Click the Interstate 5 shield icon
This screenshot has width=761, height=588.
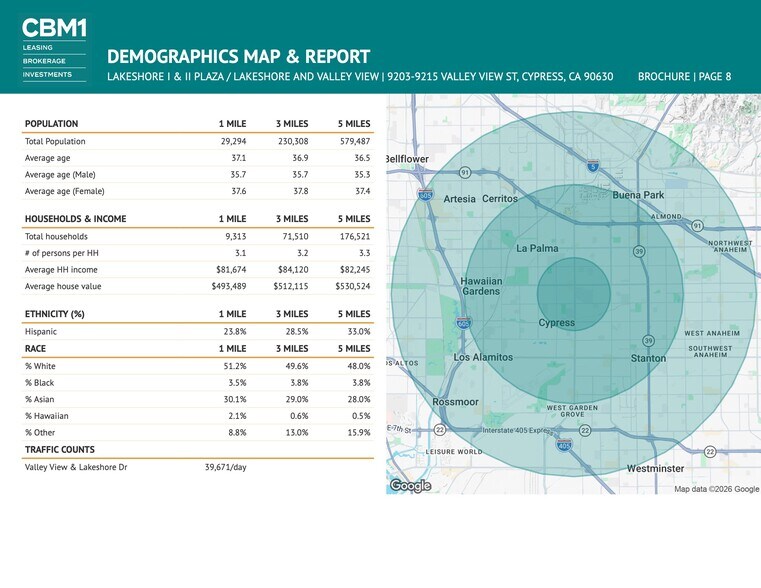coord(593,165)
